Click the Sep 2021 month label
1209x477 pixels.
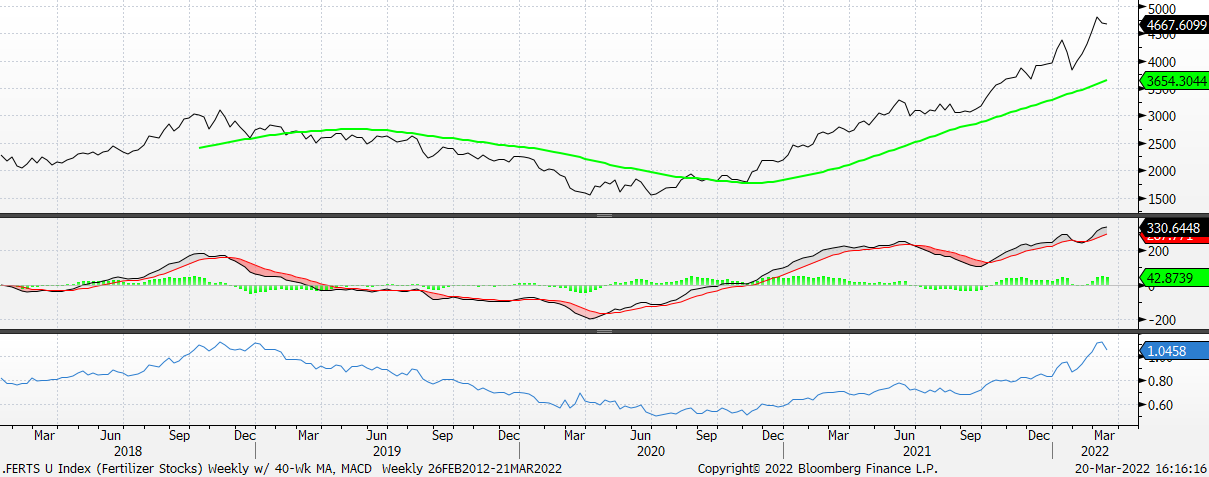click(x=969, y=436)
